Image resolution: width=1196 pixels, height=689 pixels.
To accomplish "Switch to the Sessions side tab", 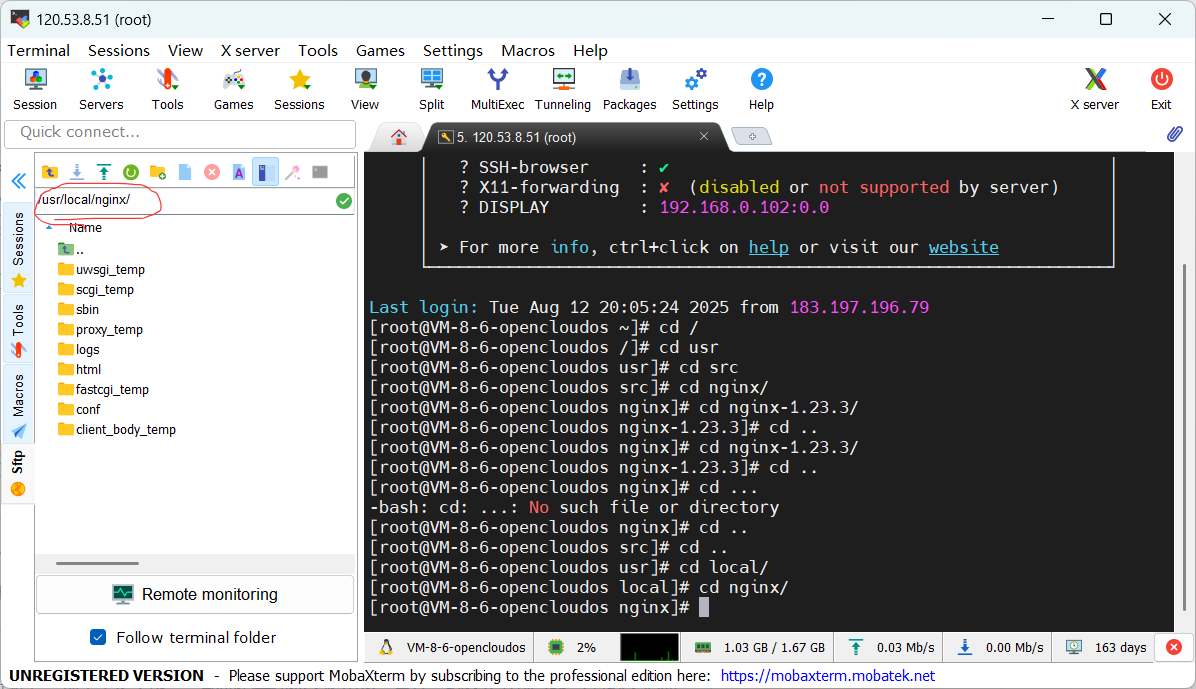I will point(18,249).
